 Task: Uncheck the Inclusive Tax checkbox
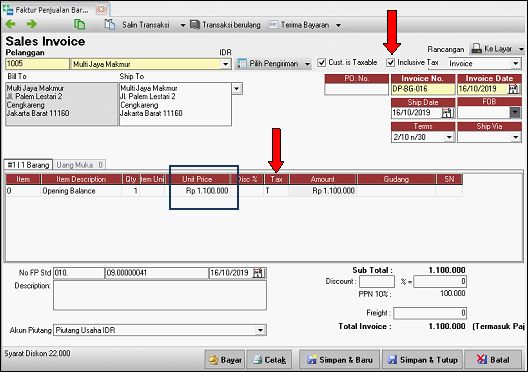click(x=391, y=63)
